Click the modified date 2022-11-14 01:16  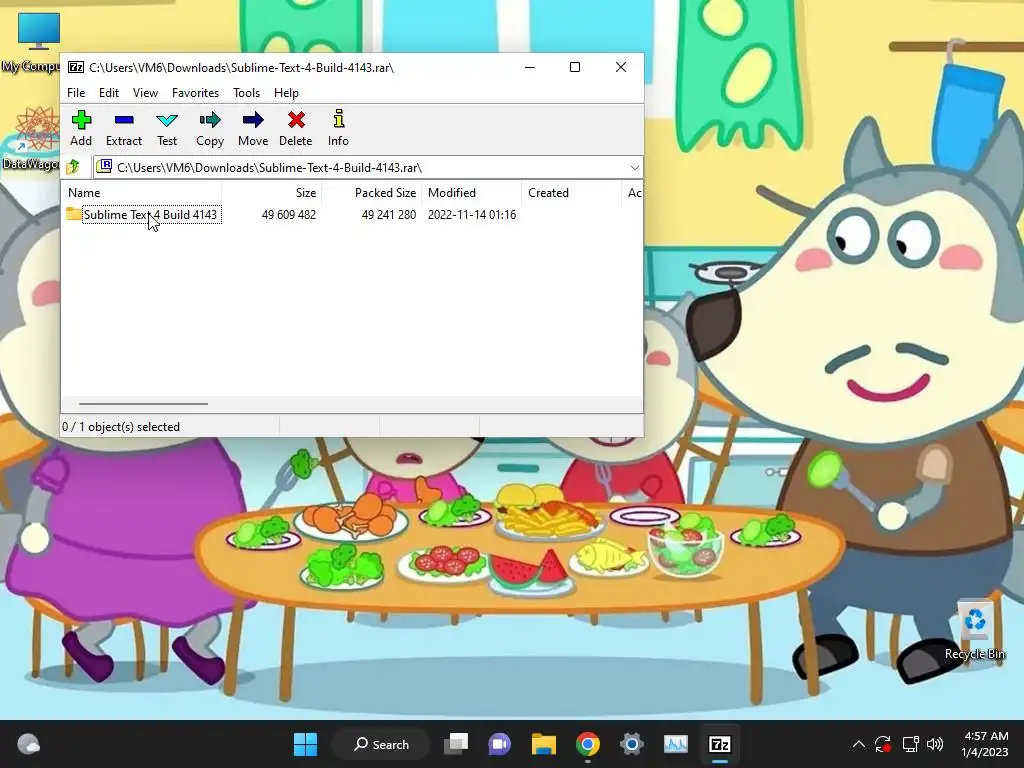tap(472, 215)
